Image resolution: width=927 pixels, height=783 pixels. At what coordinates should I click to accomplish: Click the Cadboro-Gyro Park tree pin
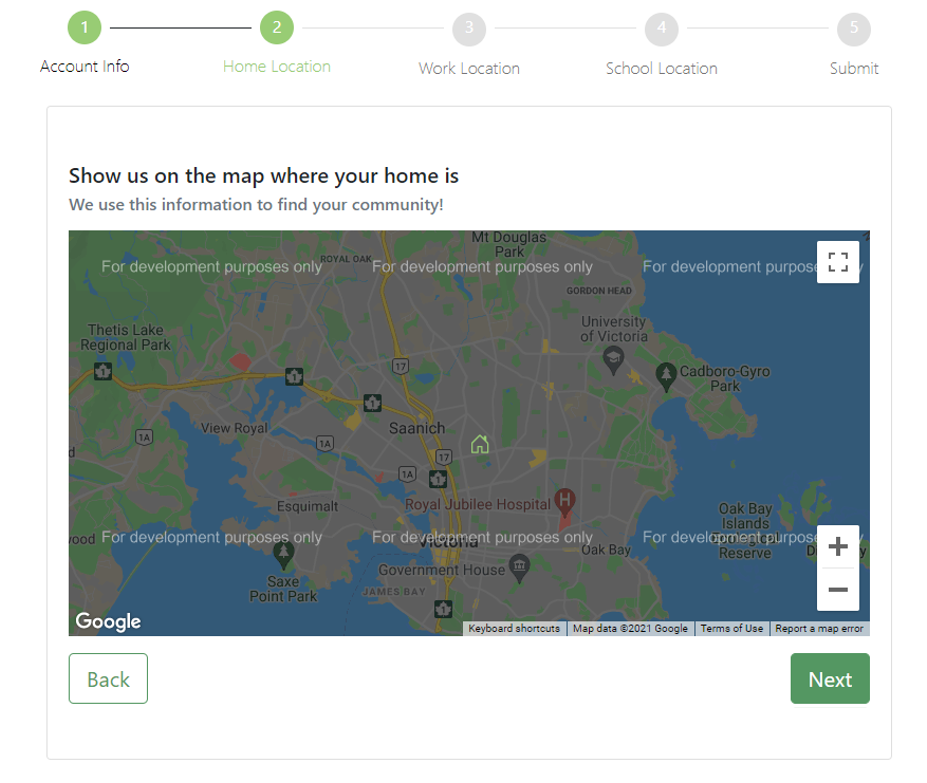[x=666, y=377]
